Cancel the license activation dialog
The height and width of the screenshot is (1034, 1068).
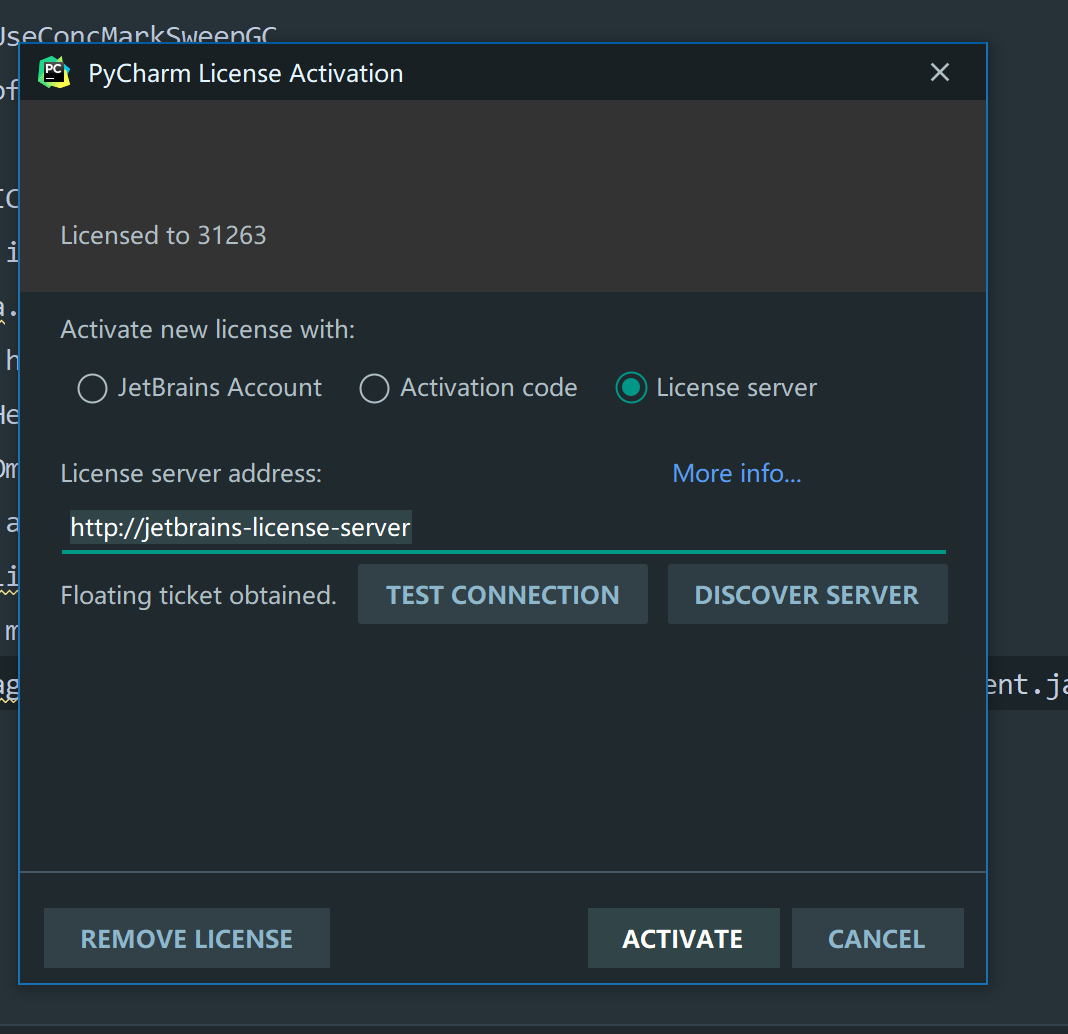877,938
